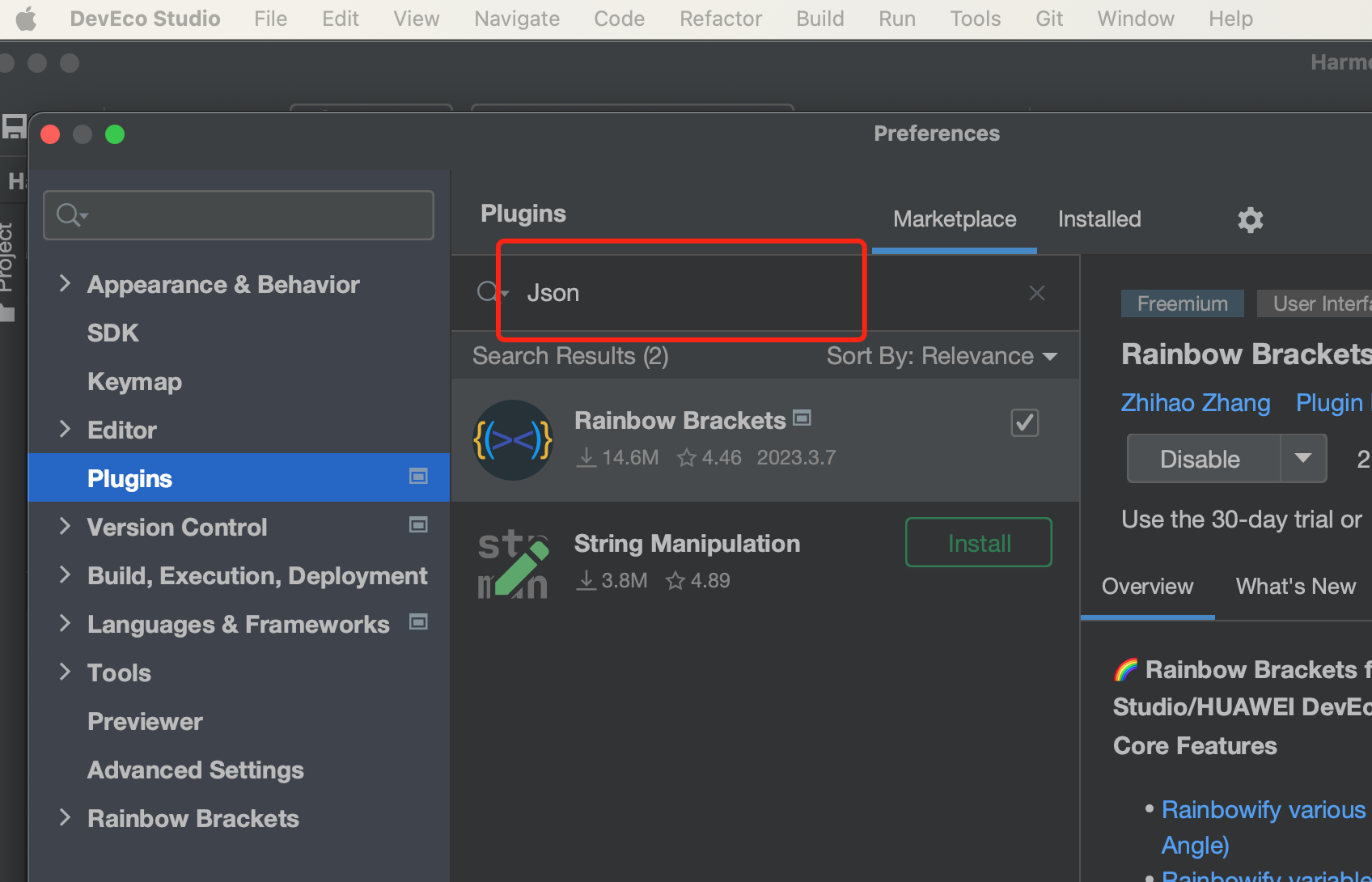Switch to the Installed tab
This screenshot has width=1372, height=882.
1099,219
